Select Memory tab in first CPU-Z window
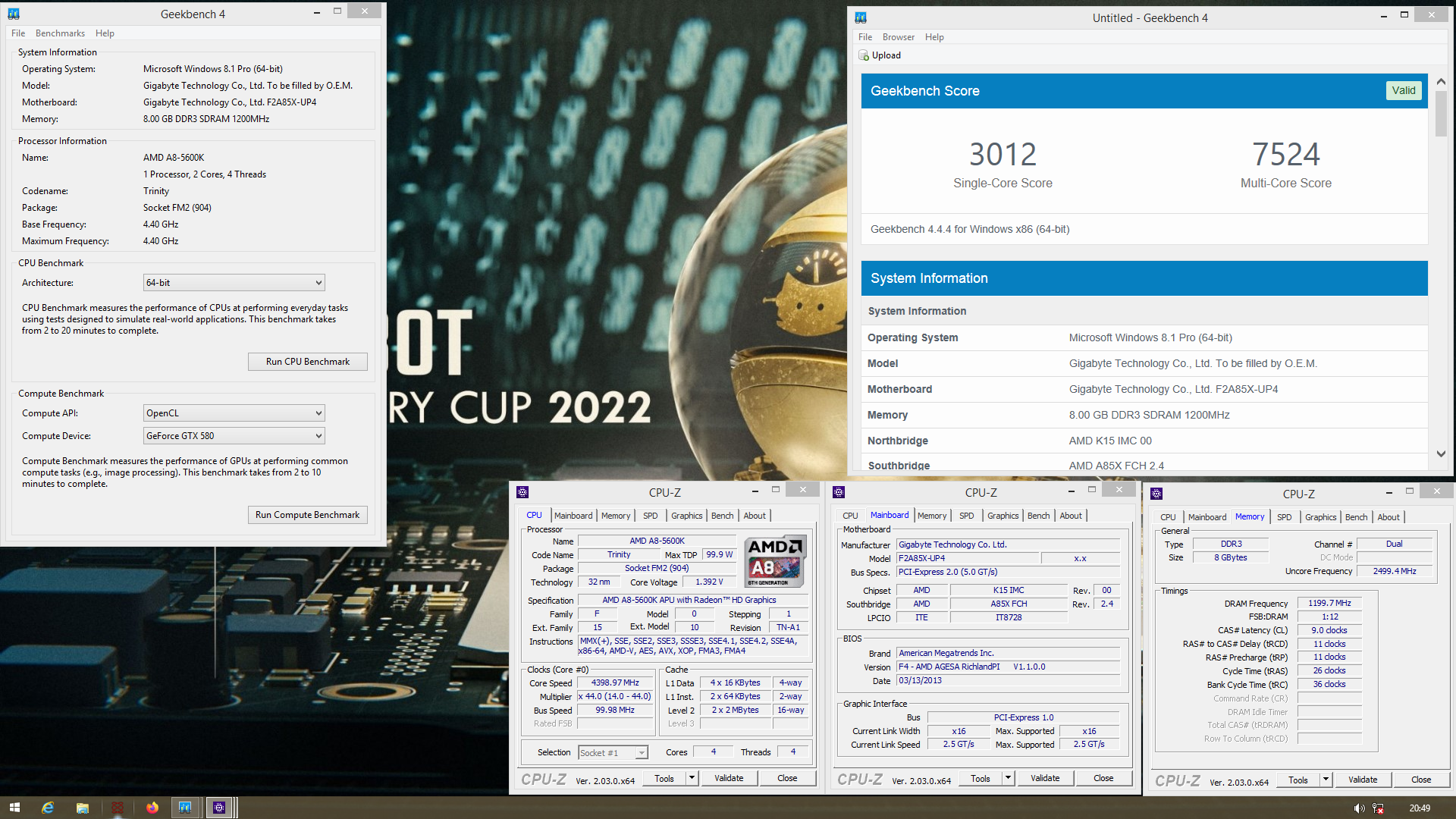Screen dimensions: 1456x819 pyautogui.click(x=616, y=516)
